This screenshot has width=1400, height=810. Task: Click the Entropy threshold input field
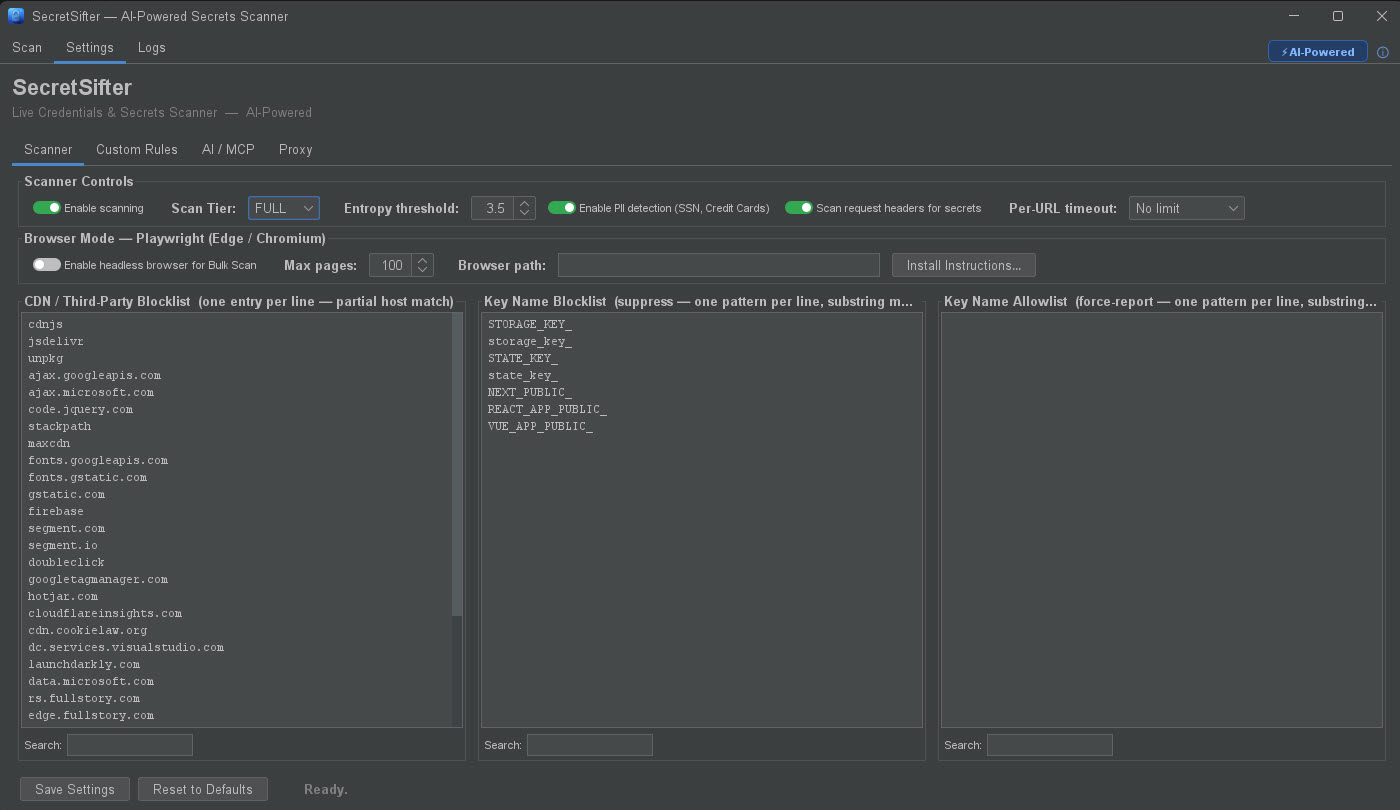click(493, 208)
